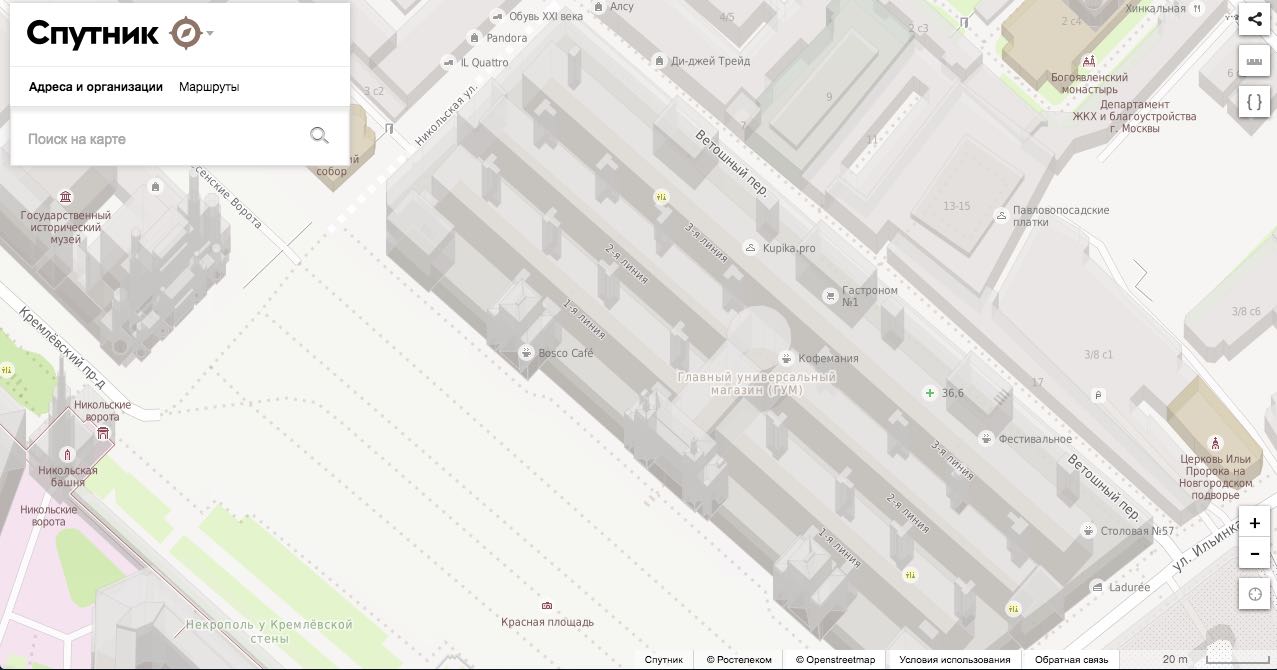Select the Bosco Café coffee icon
This screenshot has height=670, width=1277.
coord(526,352)
